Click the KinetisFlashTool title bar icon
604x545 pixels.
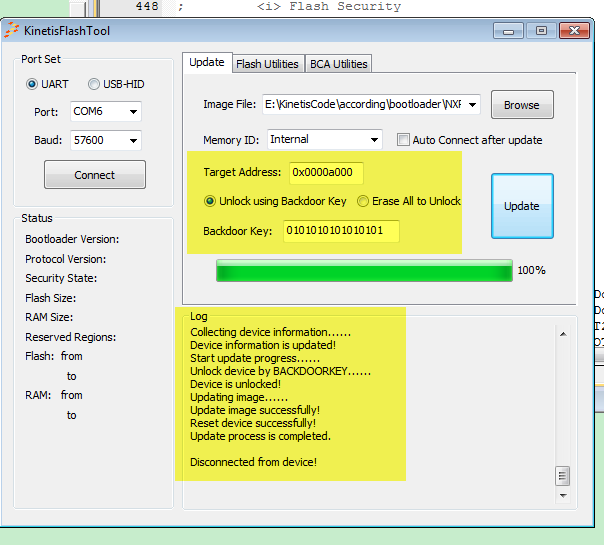coord(11,30)
